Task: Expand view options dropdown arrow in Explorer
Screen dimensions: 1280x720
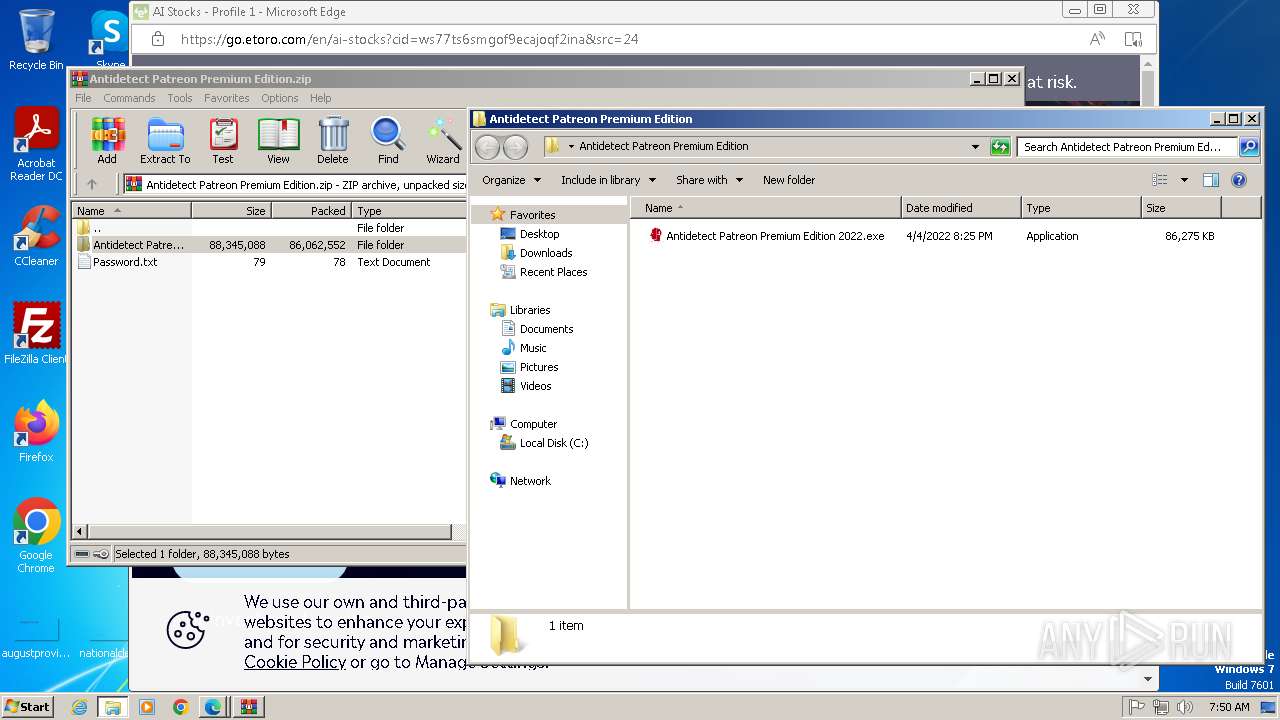Action: click(x=1184, y=180)
